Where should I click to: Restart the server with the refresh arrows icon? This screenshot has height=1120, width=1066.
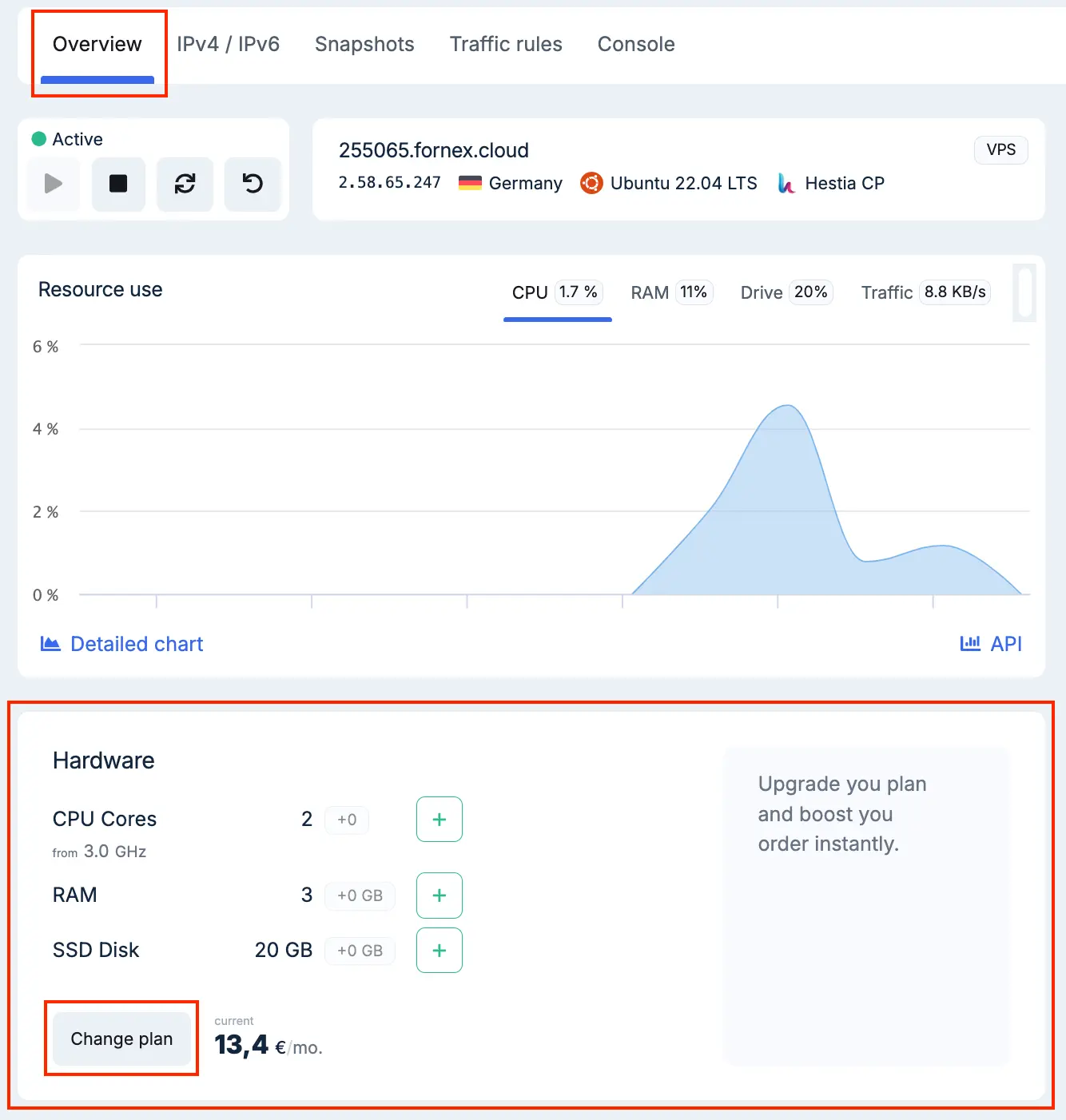[185, 184]
